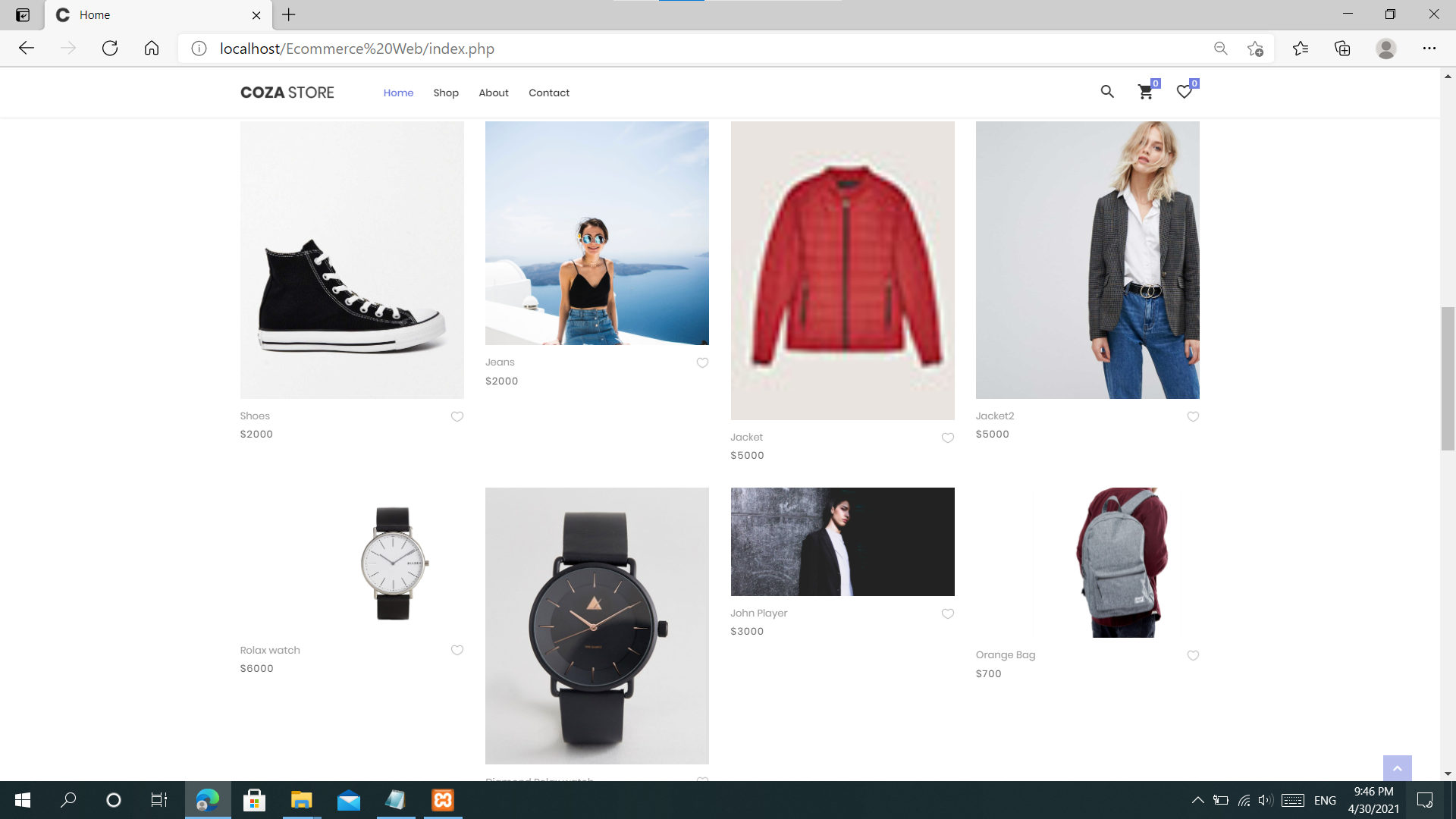1456x819 pixels.
Task: Show hidden tray icons chevron
Action: coord(1197,800)
